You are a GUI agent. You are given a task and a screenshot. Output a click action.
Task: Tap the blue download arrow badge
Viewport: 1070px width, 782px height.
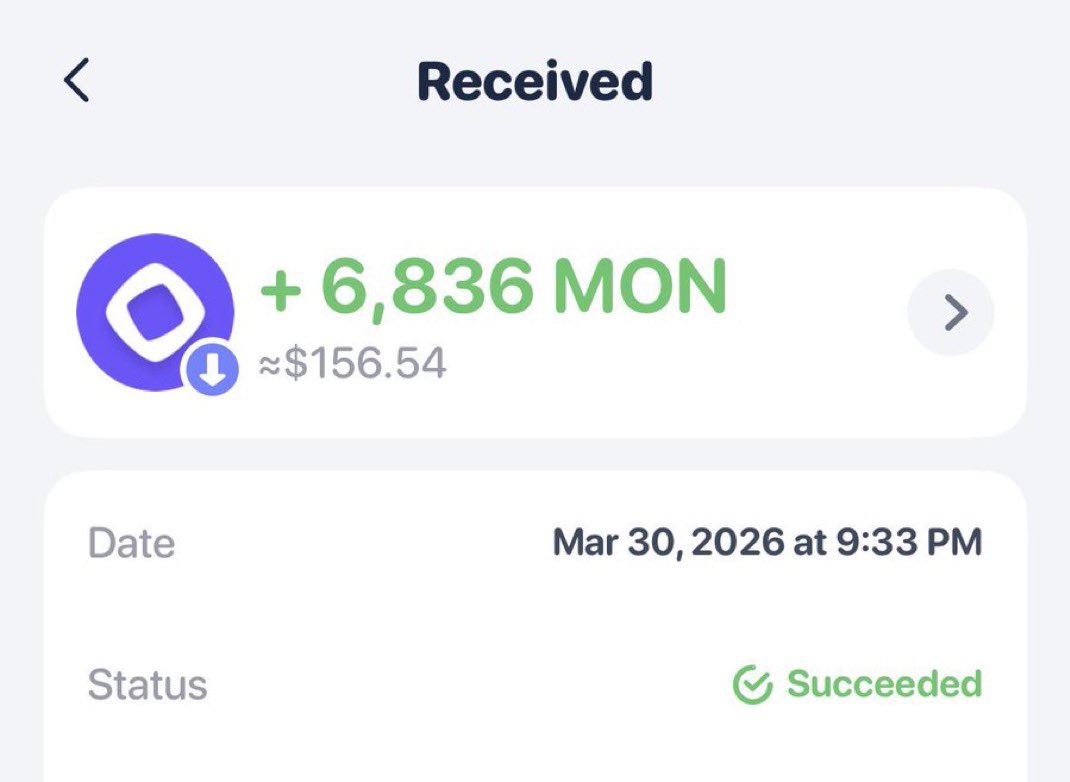pyautogui.click(x=210, y=371)
